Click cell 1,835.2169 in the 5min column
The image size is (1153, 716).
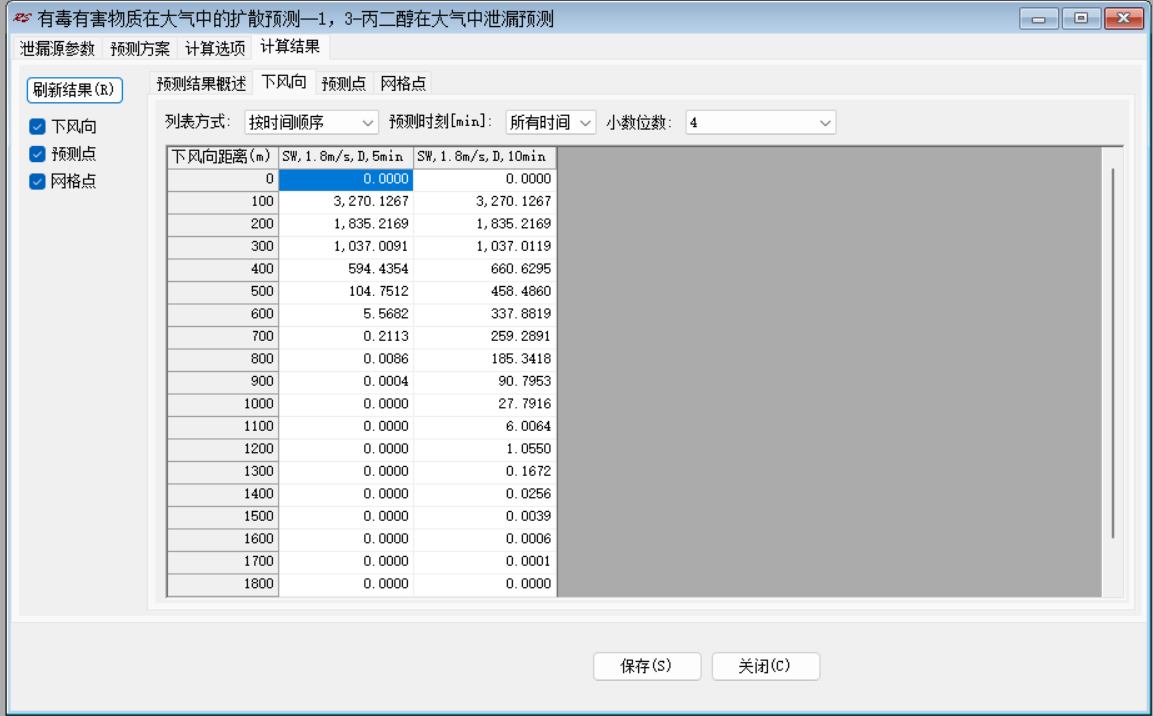346,224
